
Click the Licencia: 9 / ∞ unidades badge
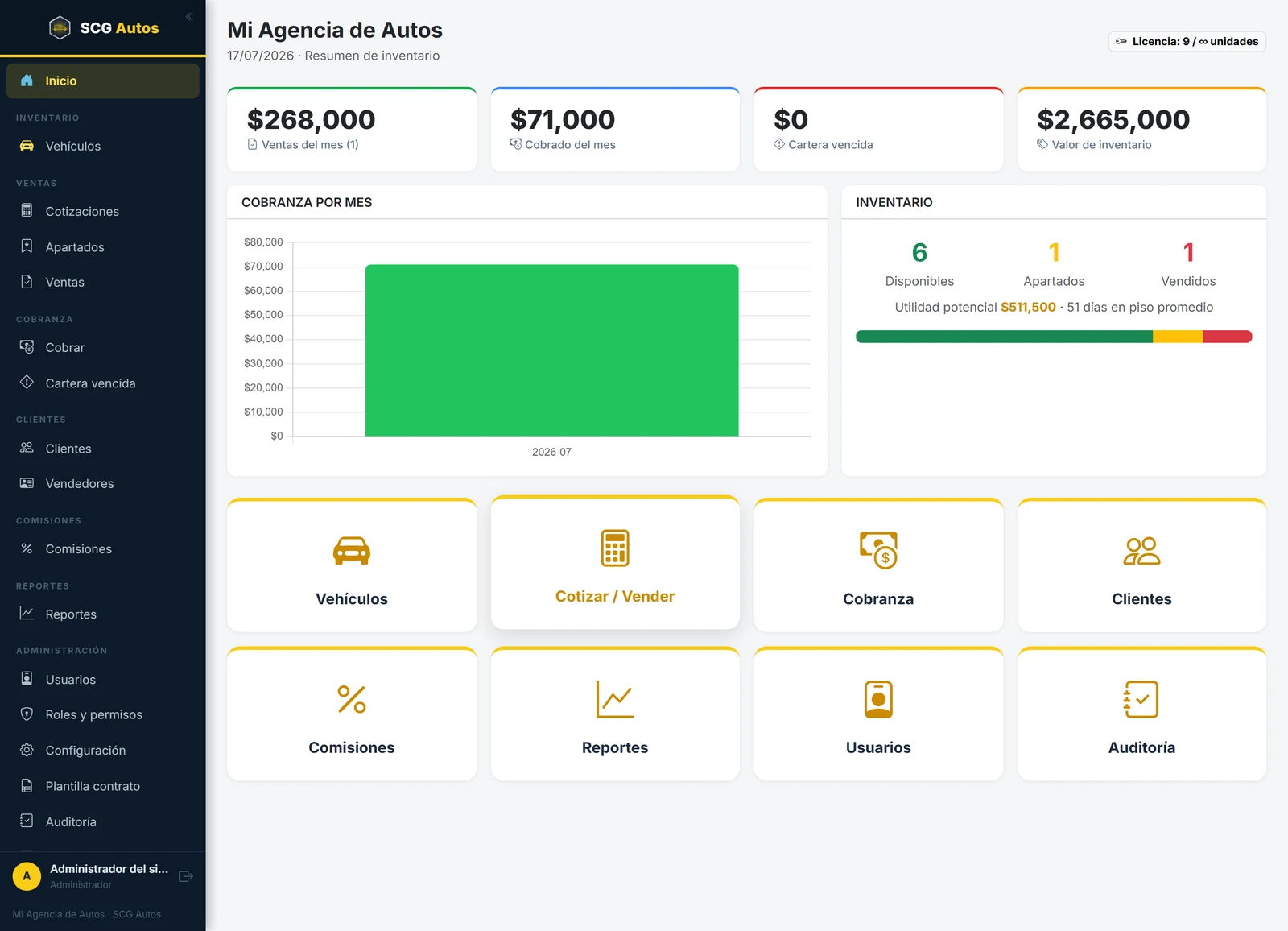click(1187, 41)
